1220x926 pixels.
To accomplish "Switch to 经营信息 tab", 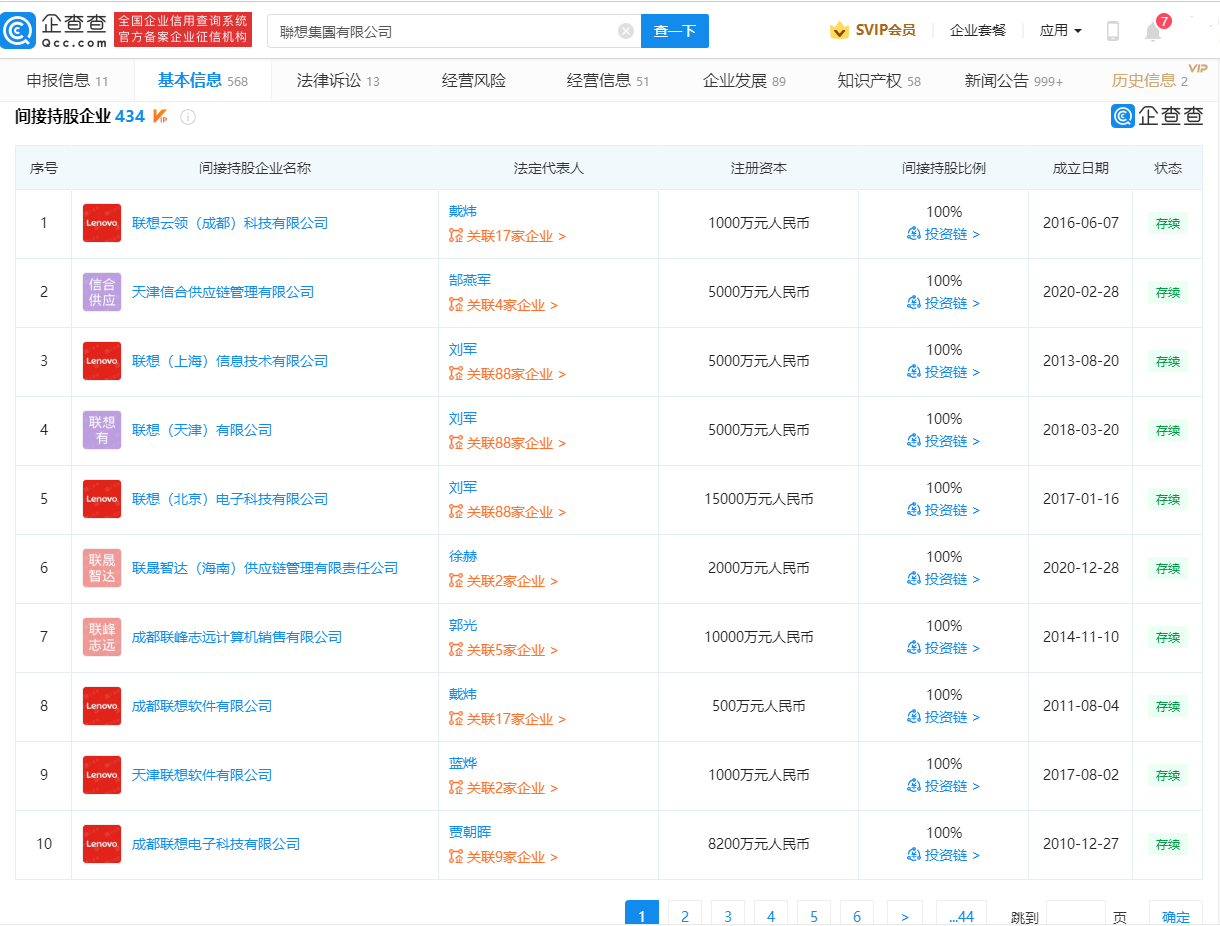I will 608,81.
